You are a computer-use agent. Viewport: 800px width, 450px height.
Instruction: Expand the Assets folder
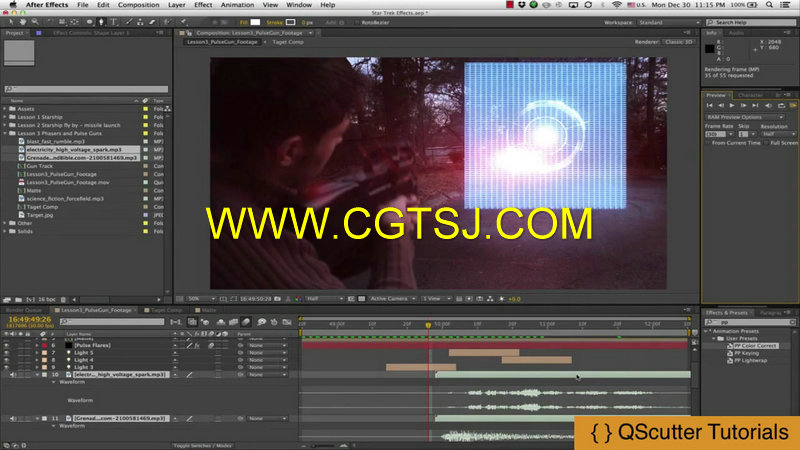(5, 109)
